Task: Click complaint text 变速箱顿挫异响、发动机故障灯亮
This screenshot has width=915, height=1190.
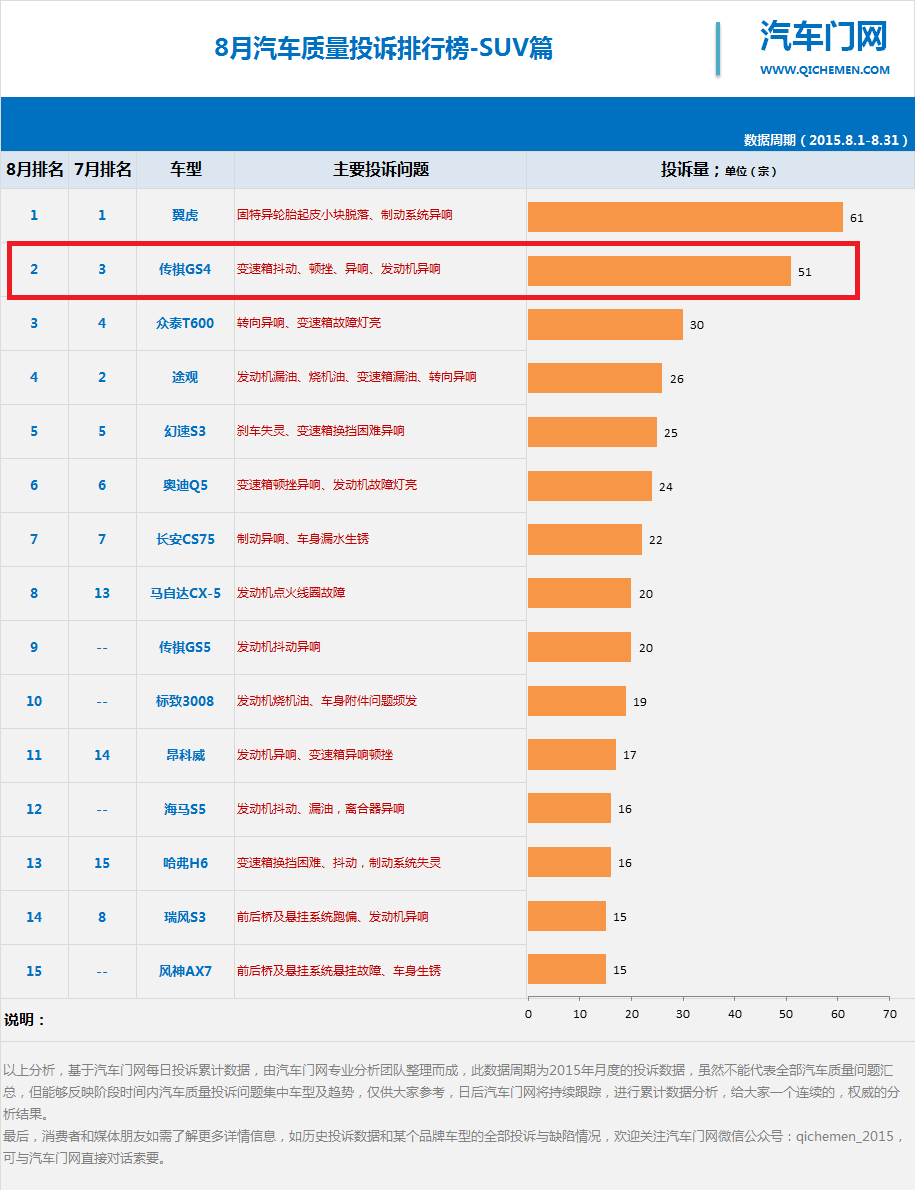Action: [x=327, y=485]
